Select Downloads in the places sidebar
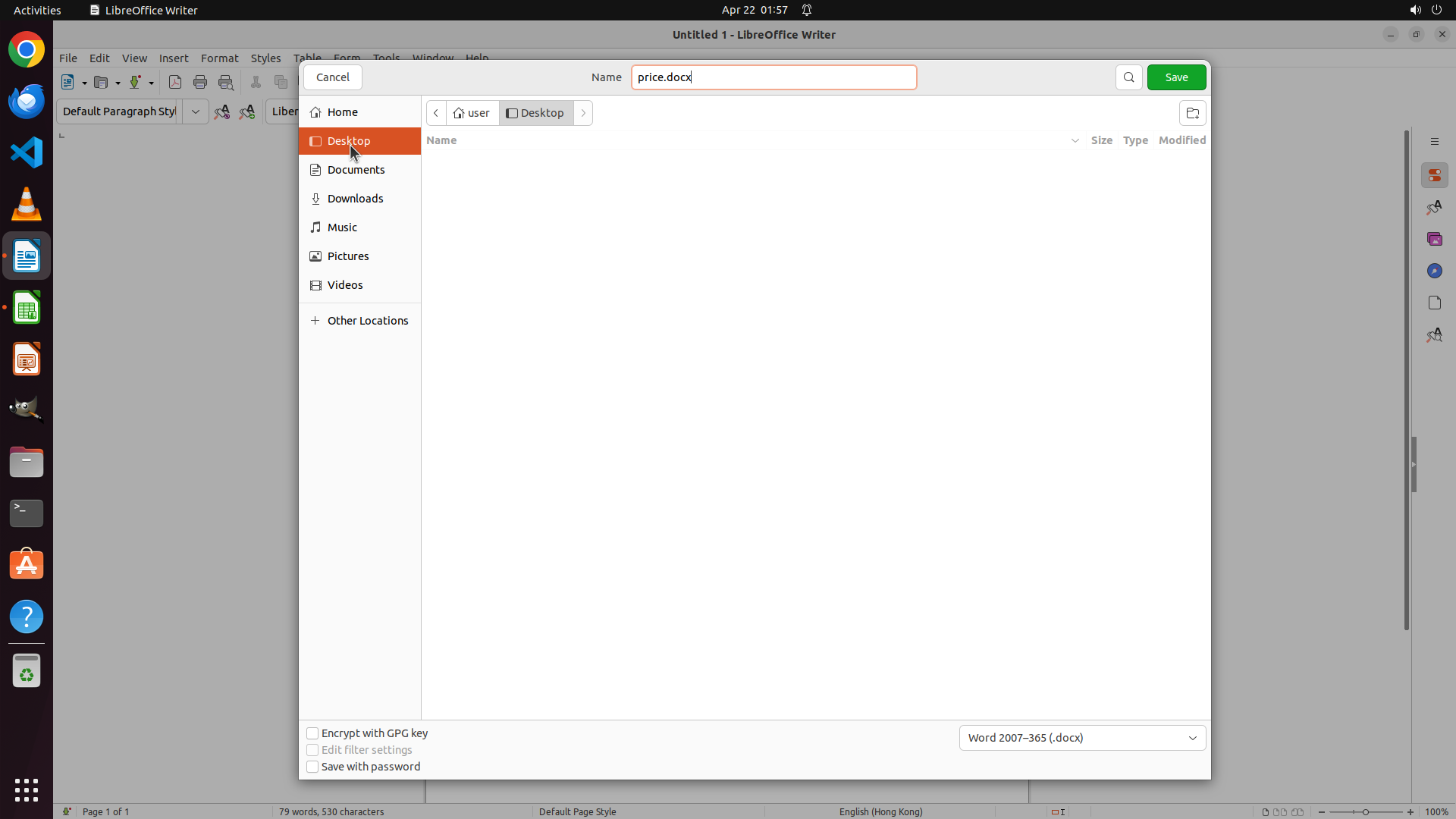1456x819 pixels. (x=355, y=199)
